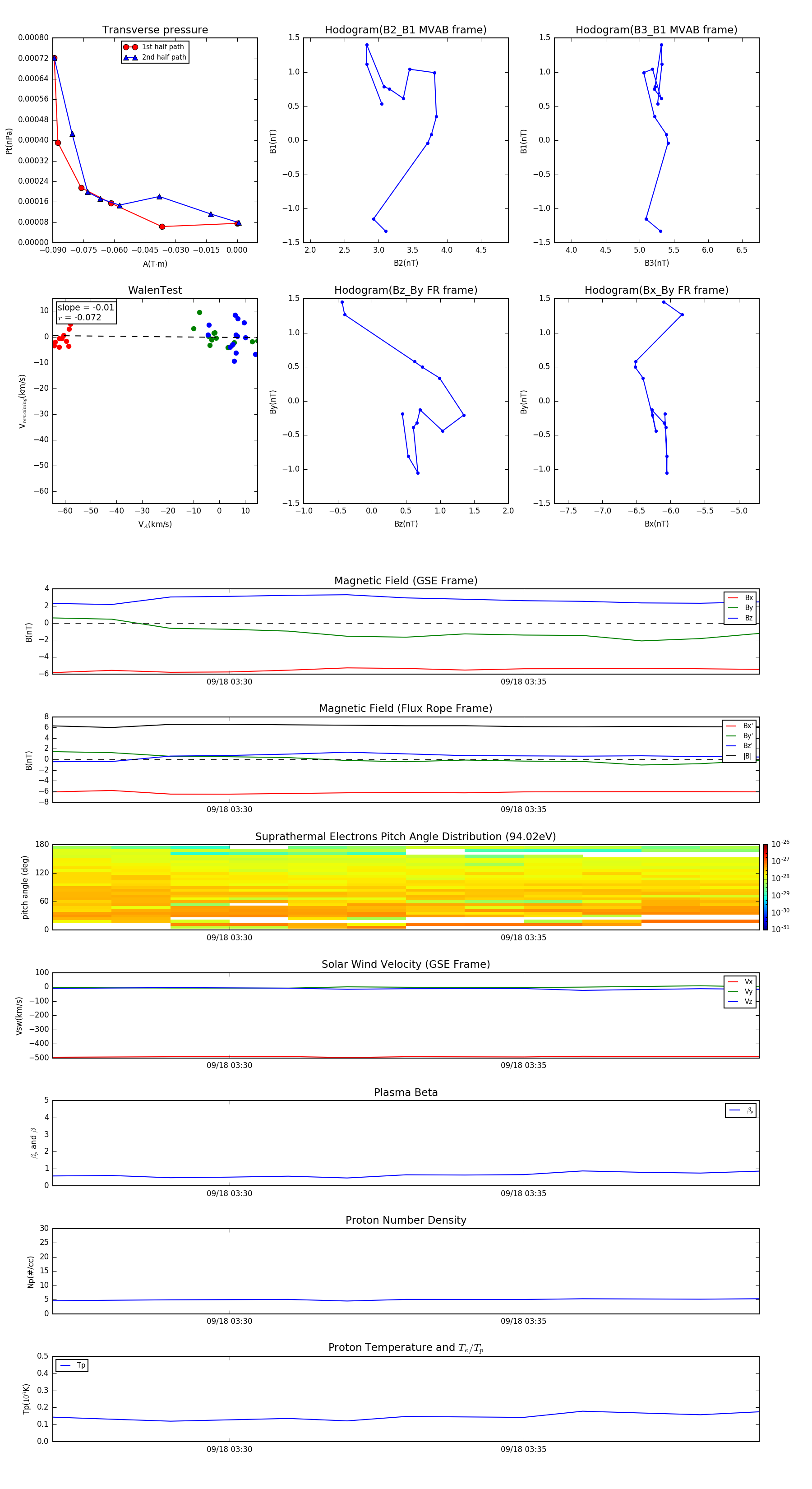Screen dimensions: 812x1489
Task: Click the '10^-31' colorbar label
Action: click(x=780, y=929)
